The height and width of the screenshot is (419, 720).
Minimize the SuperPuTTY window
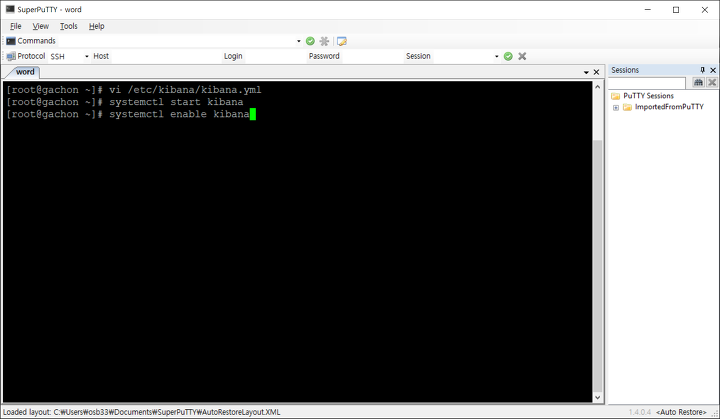(648, 10)
